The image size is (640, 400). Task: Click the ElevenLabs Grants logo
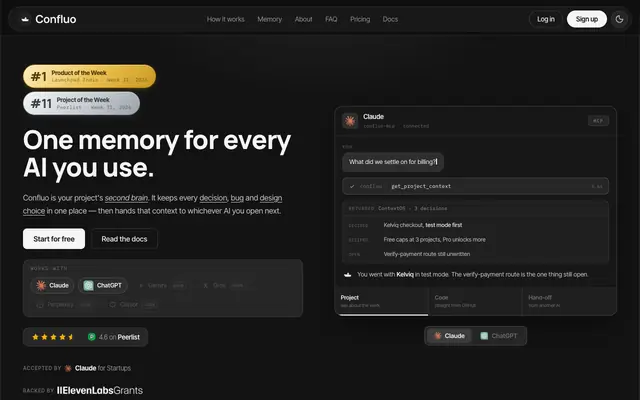[x=100, y=391]
